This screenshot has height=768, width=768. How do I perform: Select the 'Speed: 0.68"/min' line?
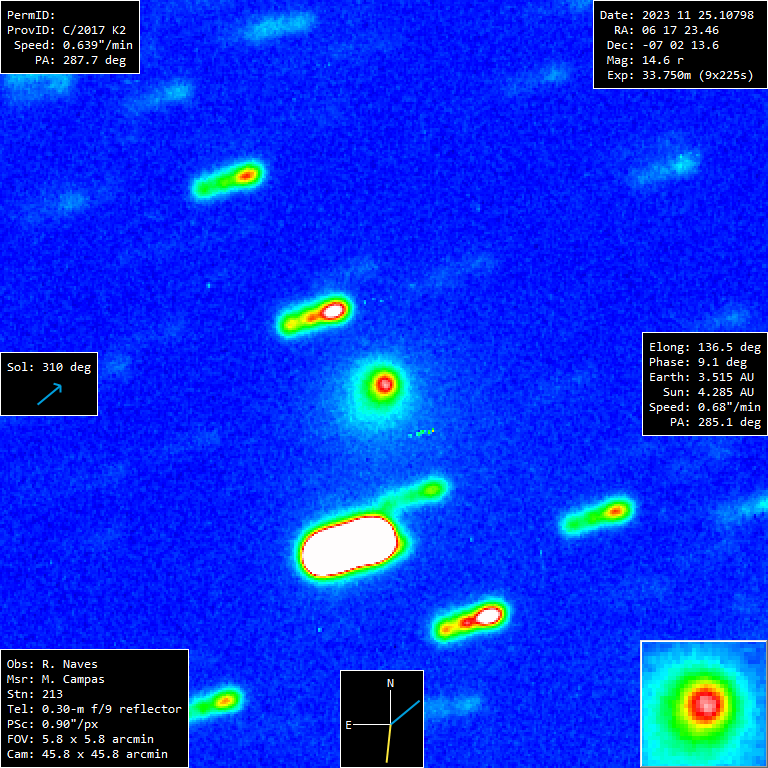[x=705, y=407]
